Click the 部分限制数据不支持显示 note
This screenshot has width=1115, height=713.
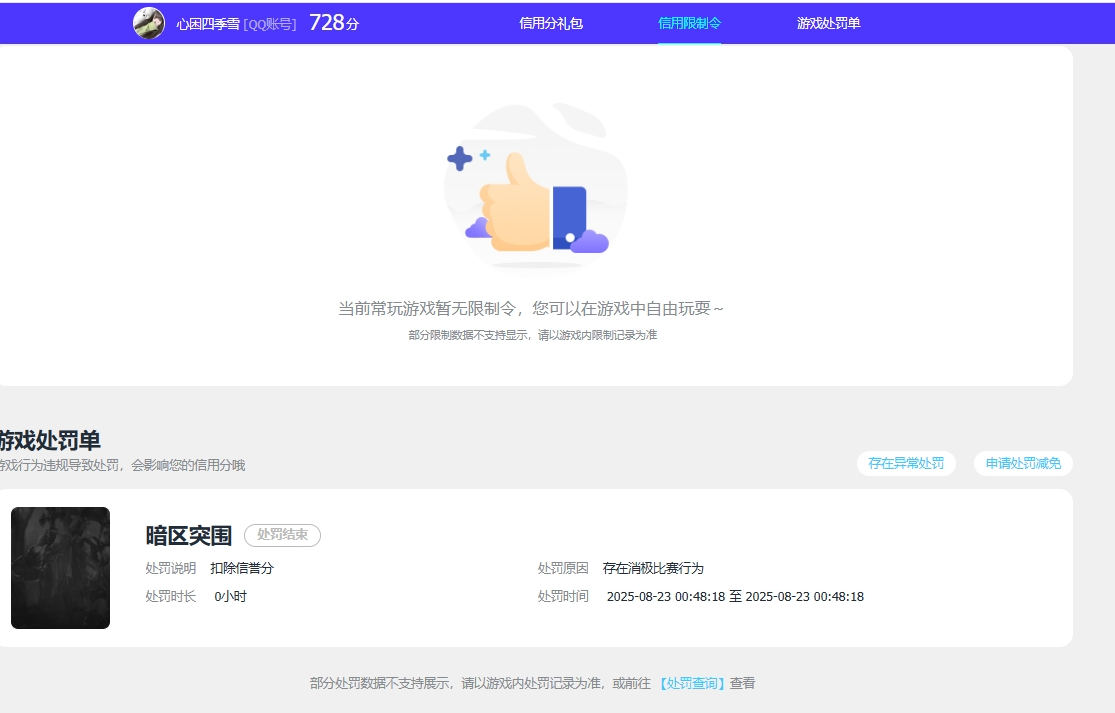[533, 335]
